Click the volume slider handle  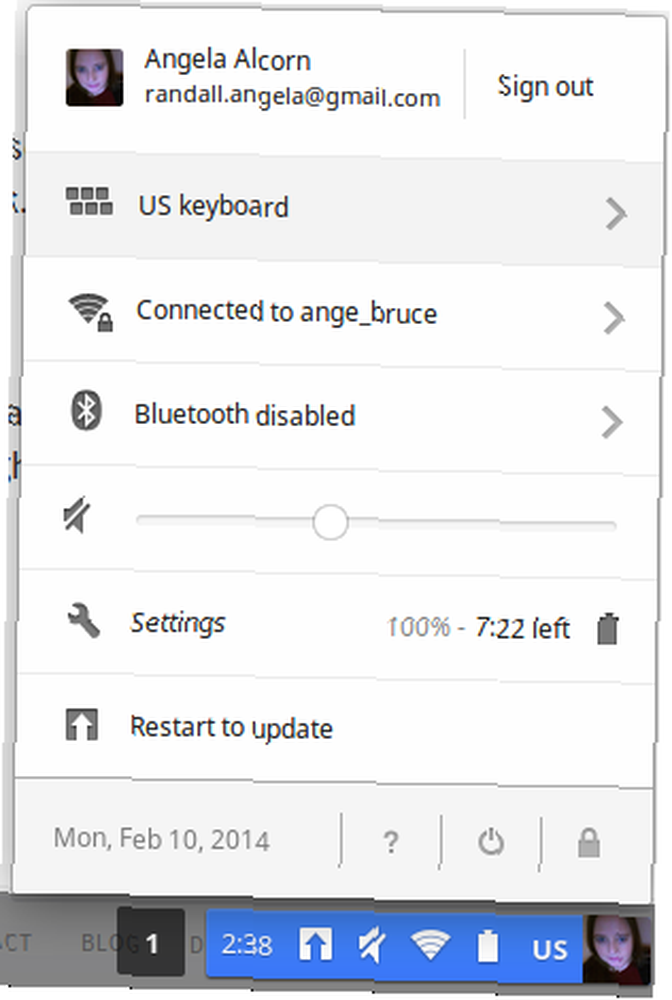330,522
